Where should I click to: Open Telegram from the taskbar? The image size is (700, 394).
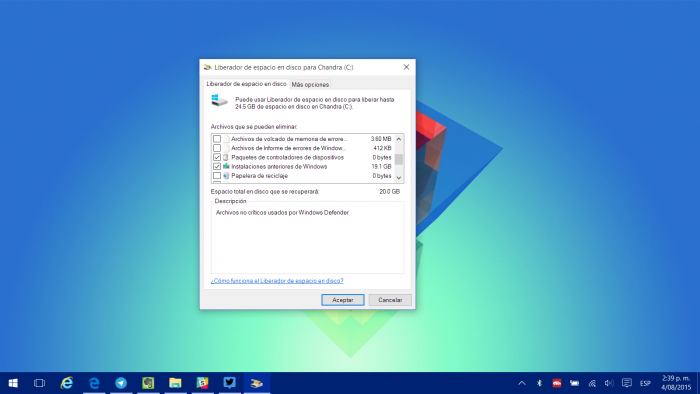click(121, 383)
